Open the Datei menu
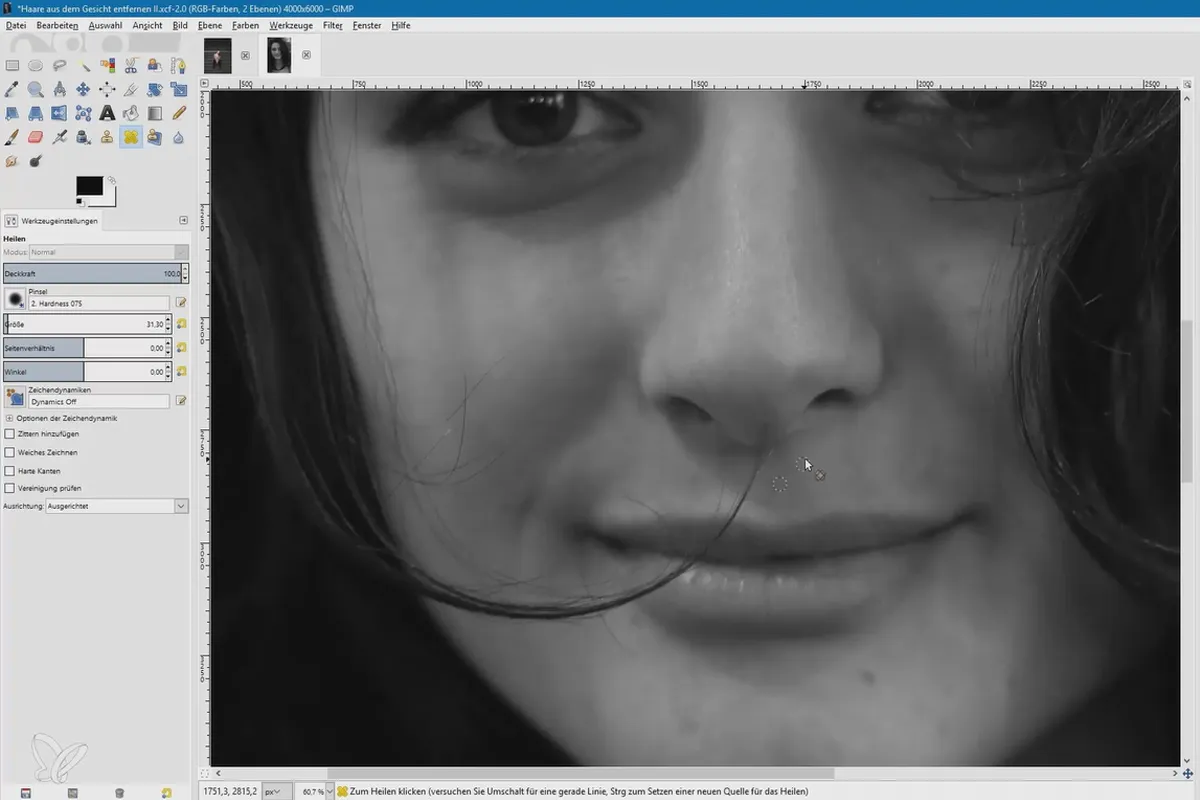Image resolution: width=1200 pixels, height=800 pixels. pos(16,25)
